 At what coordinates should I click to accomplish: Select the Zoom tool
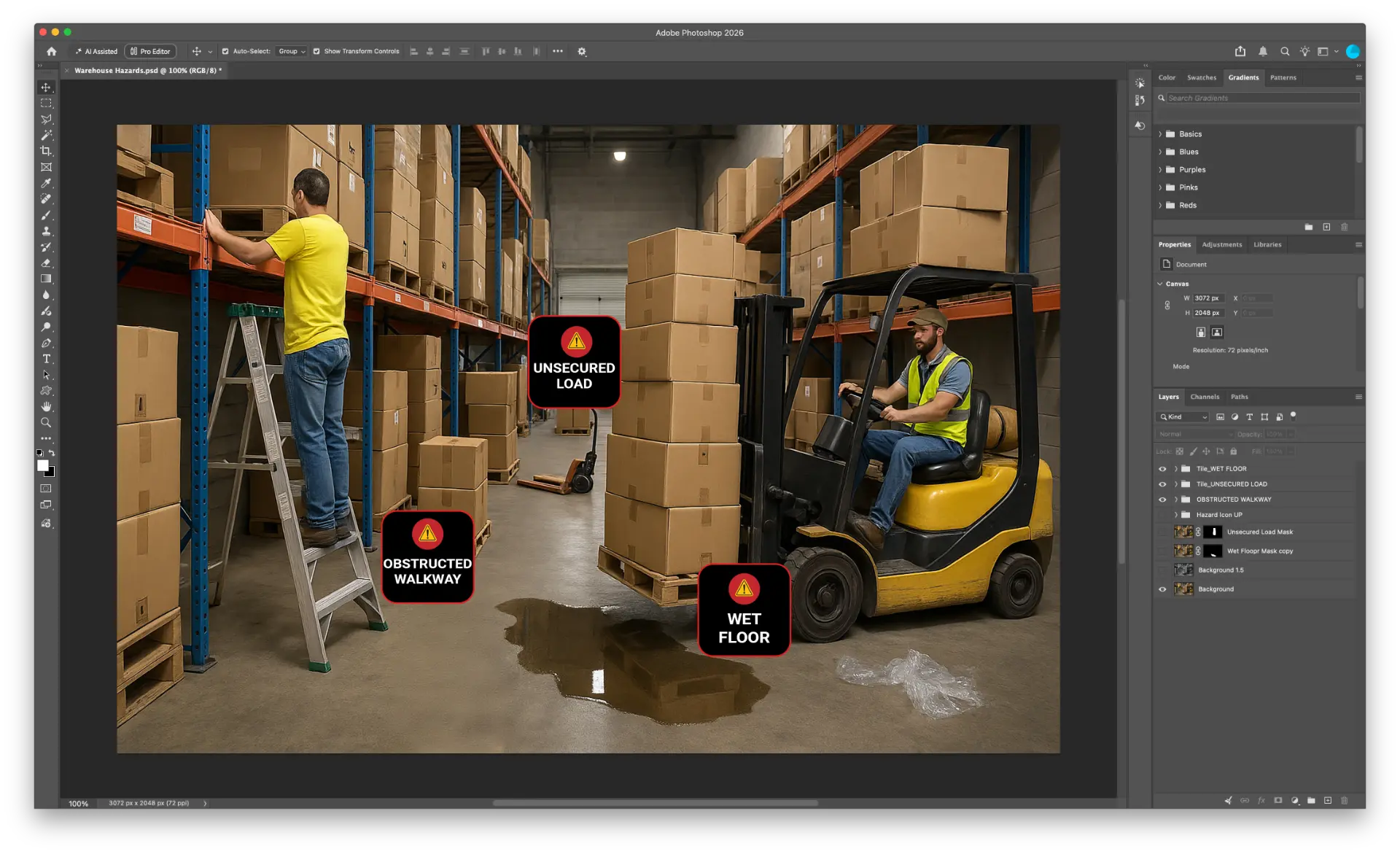(x=46, y=422)
